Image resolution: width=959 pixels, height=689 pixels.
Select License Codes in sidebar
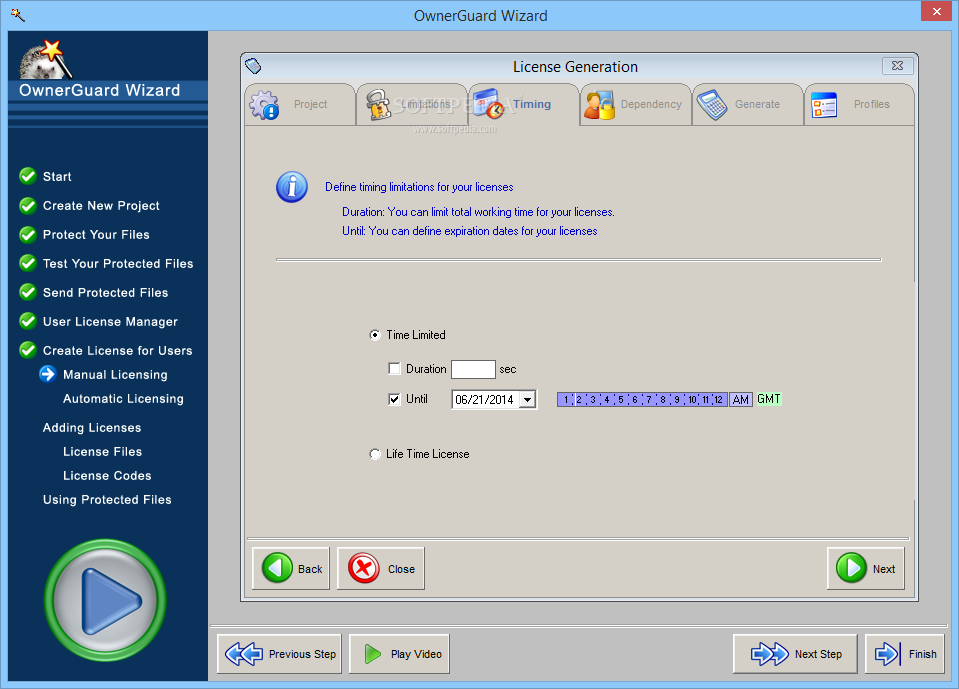(x=107, y=476)
